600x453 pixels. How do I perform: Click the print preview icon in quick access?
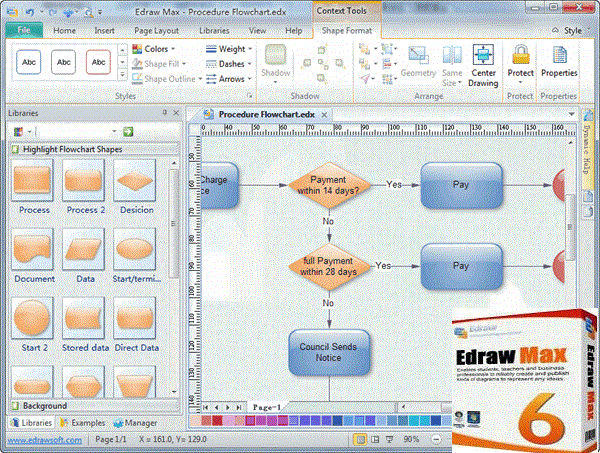coord(88,12)
